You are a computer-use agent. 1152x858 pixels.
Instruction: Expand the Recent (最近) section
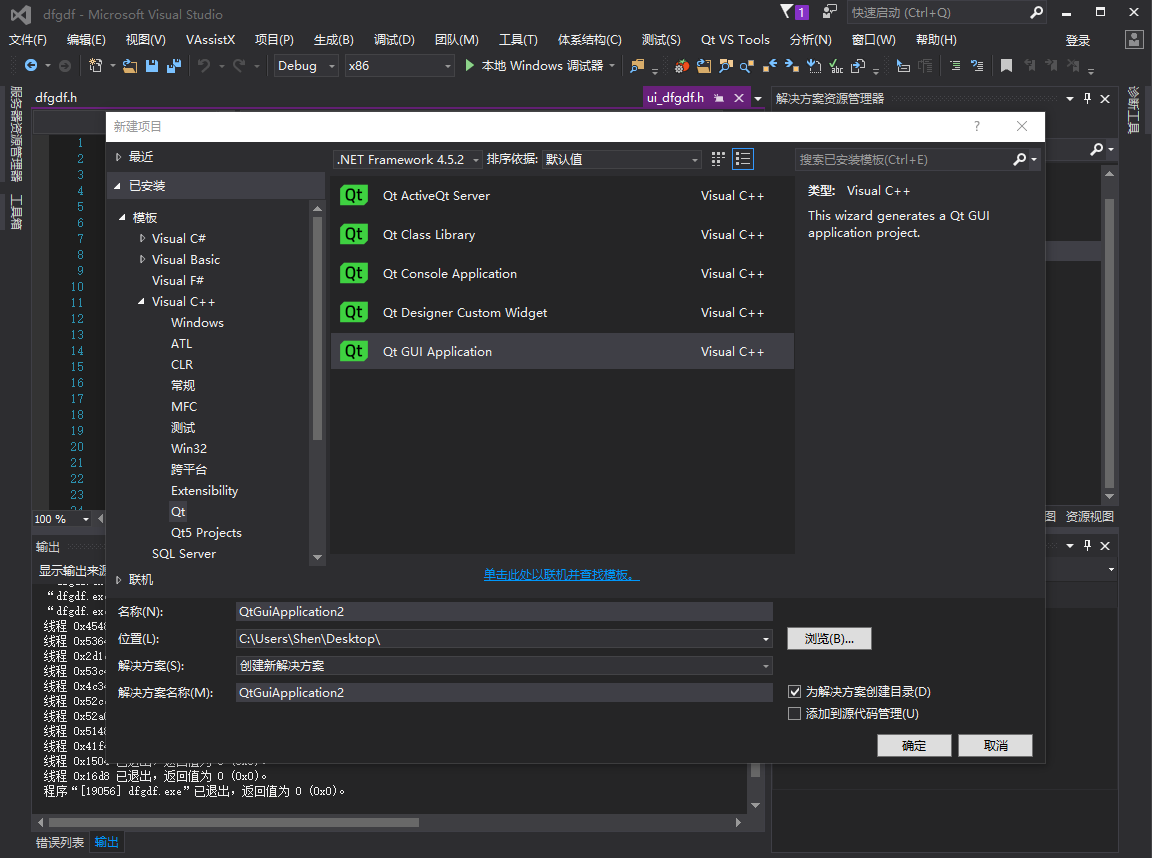(x=118, y=156)
